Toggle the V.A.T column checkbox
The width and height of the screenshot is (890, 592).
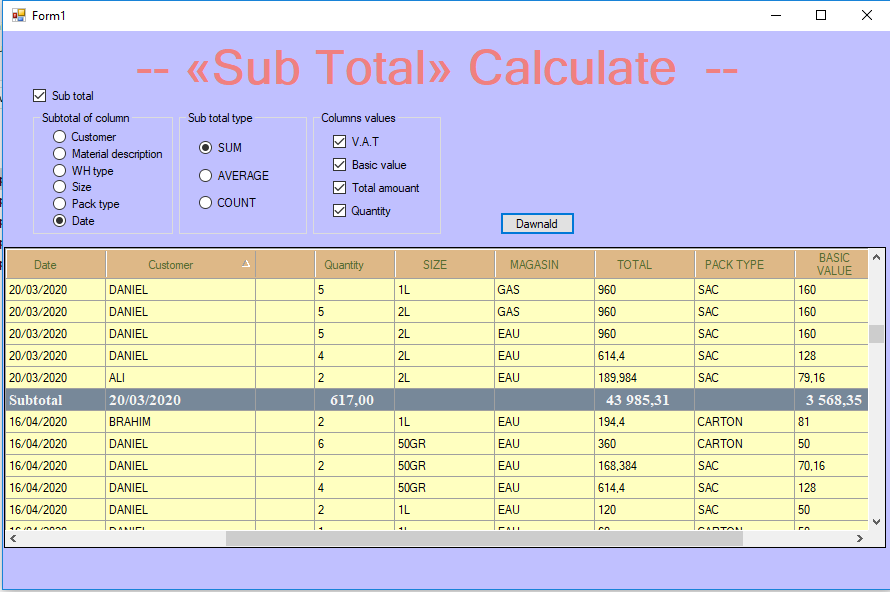point(339,141)
